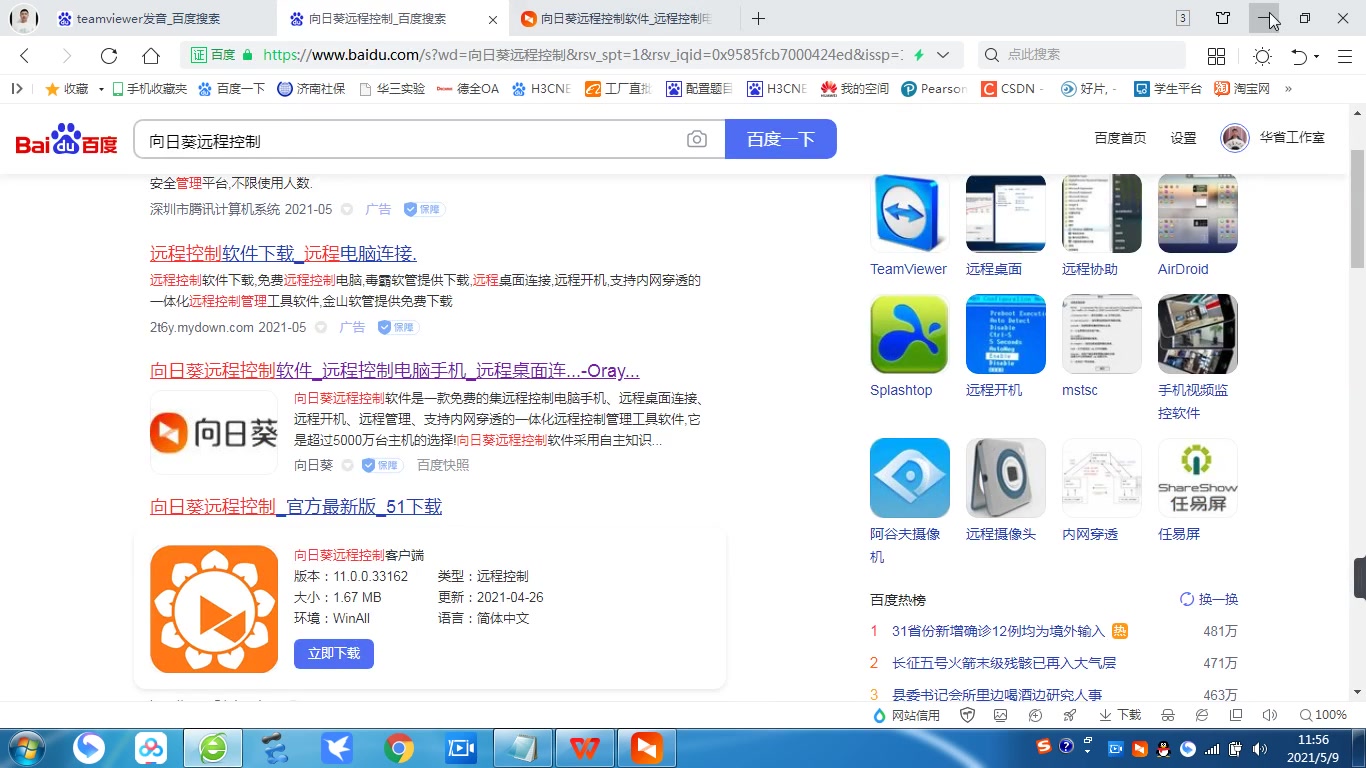This screenshot has width=1366, height=768.
Task: Go back using the browser back arrow
Action: [25, 56]
